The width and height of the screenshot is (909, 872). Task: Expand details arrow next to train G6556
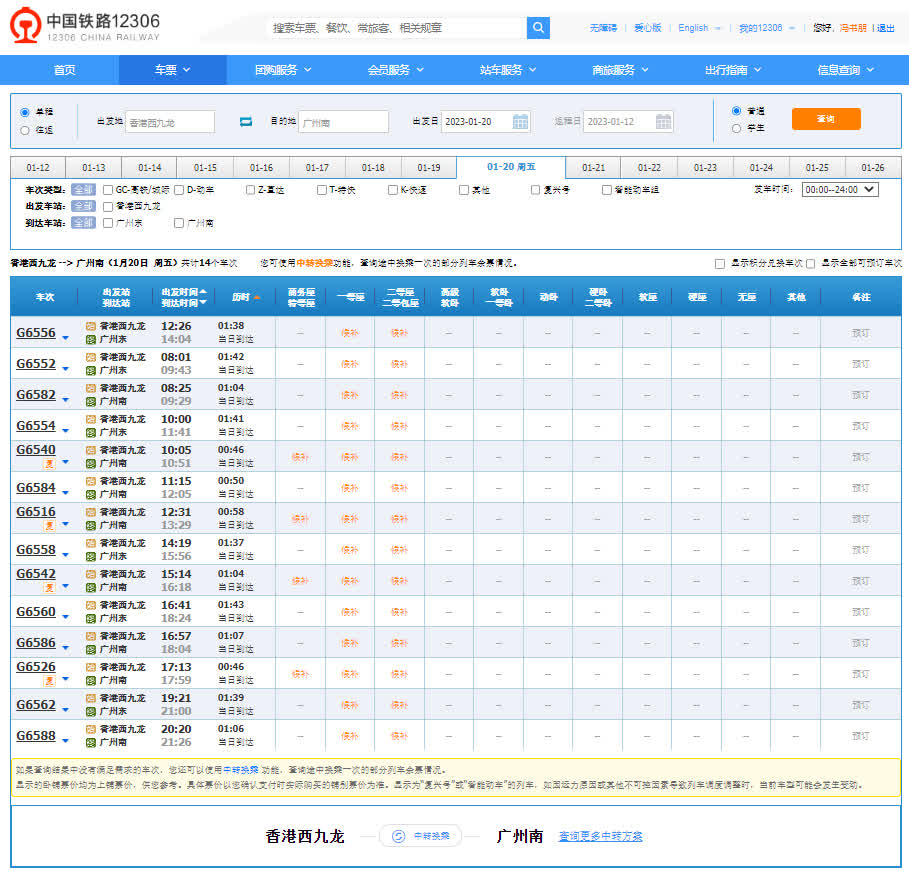66,338
